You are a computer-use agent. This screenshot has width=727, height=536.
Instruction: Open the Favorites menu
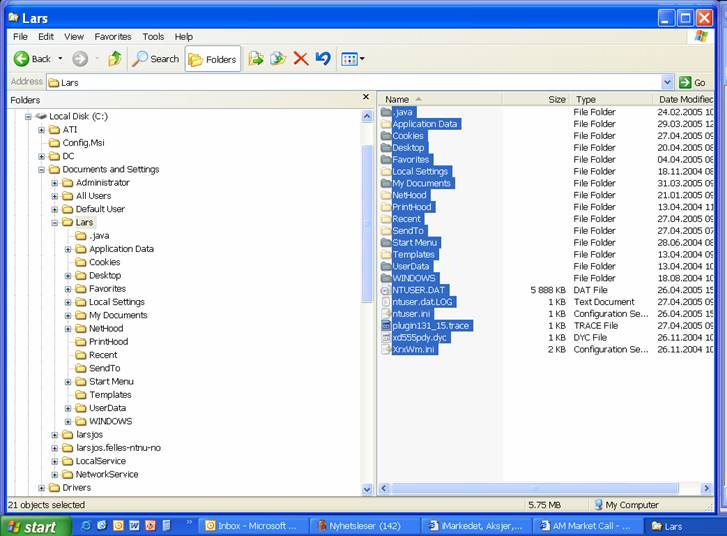coord(112,36)
